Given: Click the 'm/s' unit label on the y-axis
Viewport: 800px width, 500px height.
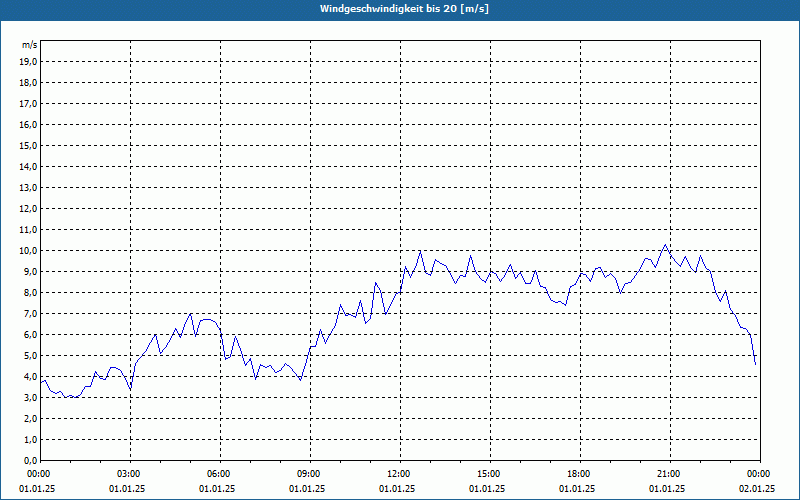Looking at the screenshot, I should tap(30, 45).
